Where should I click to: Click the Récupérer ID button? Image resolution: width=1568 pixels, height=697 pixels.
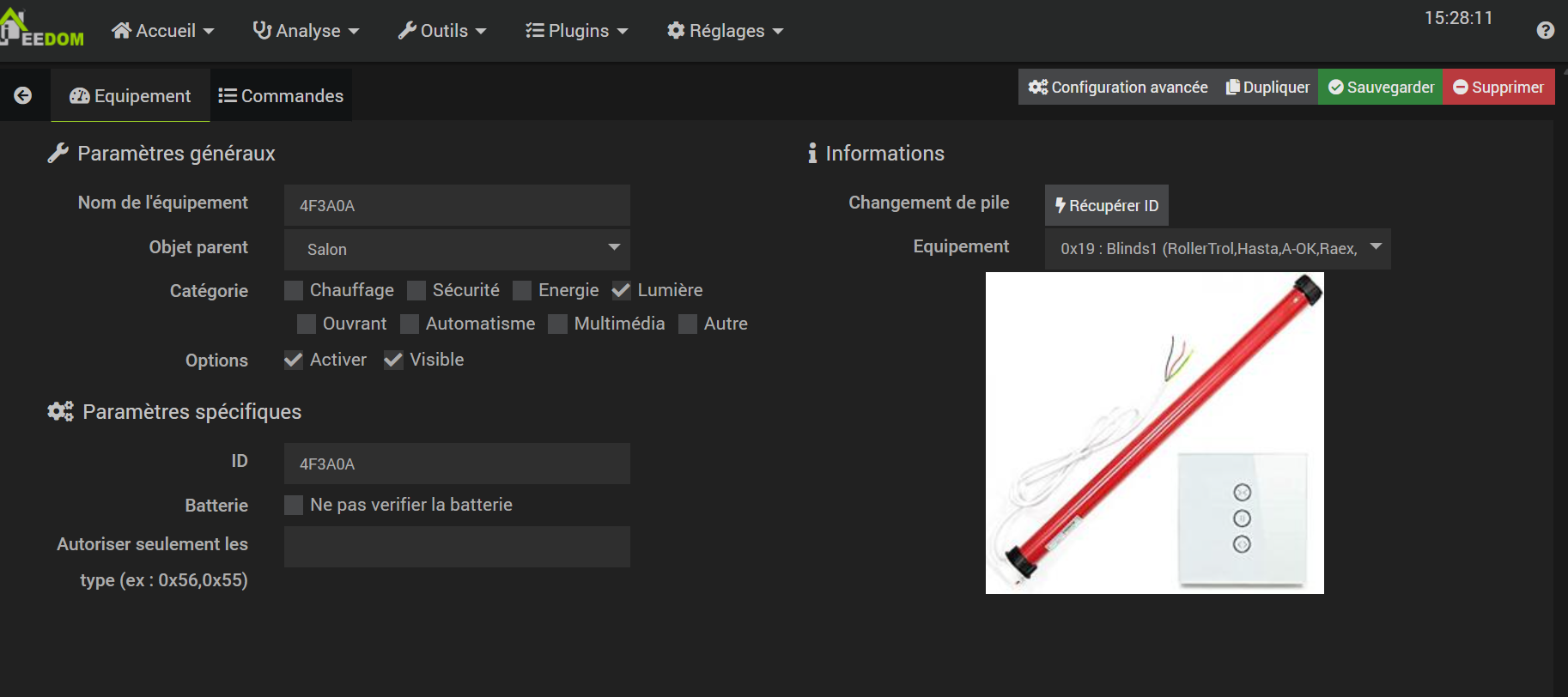coord(1107,205)
